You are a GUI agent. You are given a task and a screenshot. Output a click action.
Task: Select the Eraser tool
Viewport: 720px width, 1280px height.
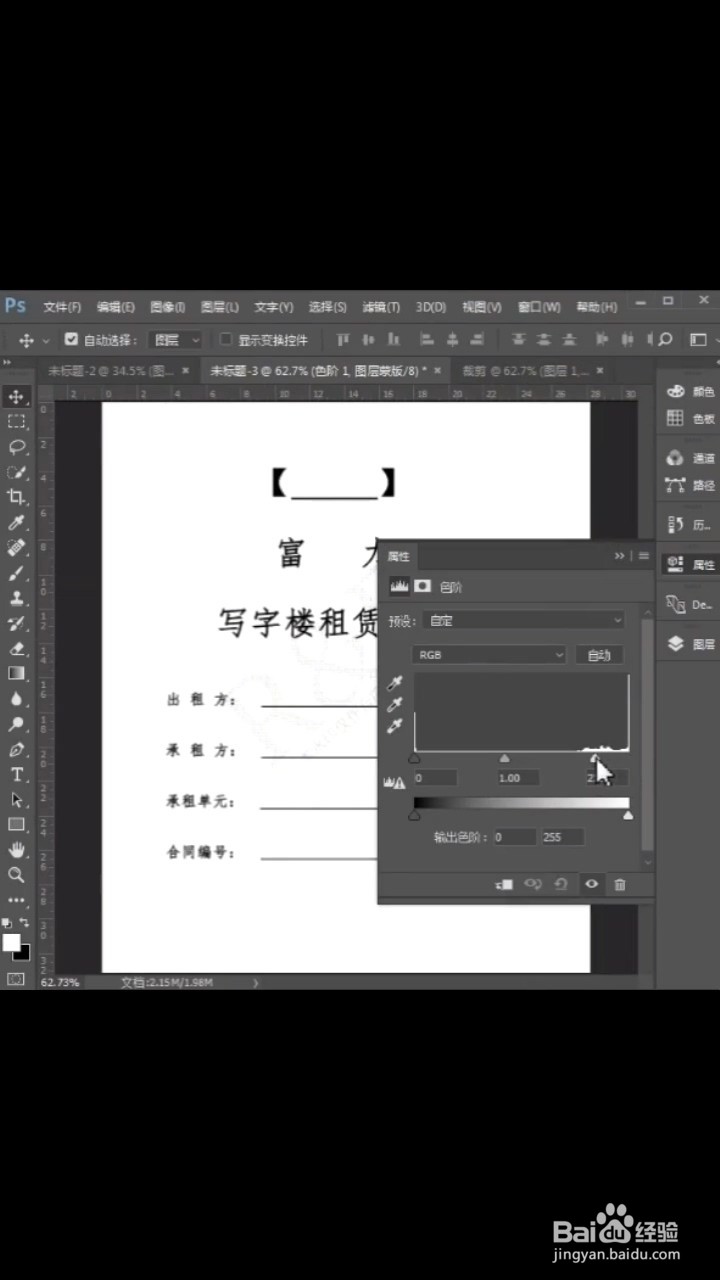(x=16, y=648)
